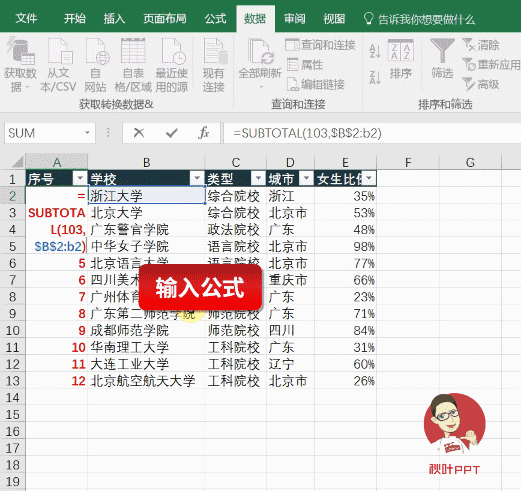The image size is (521, 491).
Task: Switch to the 插入 tab
Action: [114, 19]
